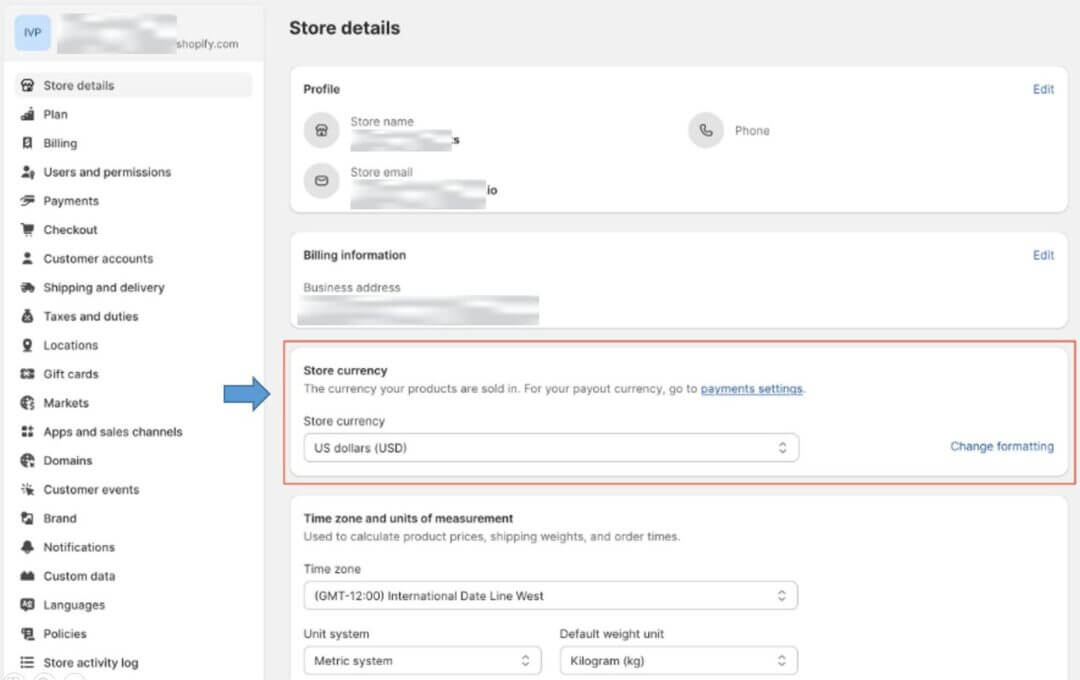Edit the Profile section
1080x680 pixels.
(1043, 89)
